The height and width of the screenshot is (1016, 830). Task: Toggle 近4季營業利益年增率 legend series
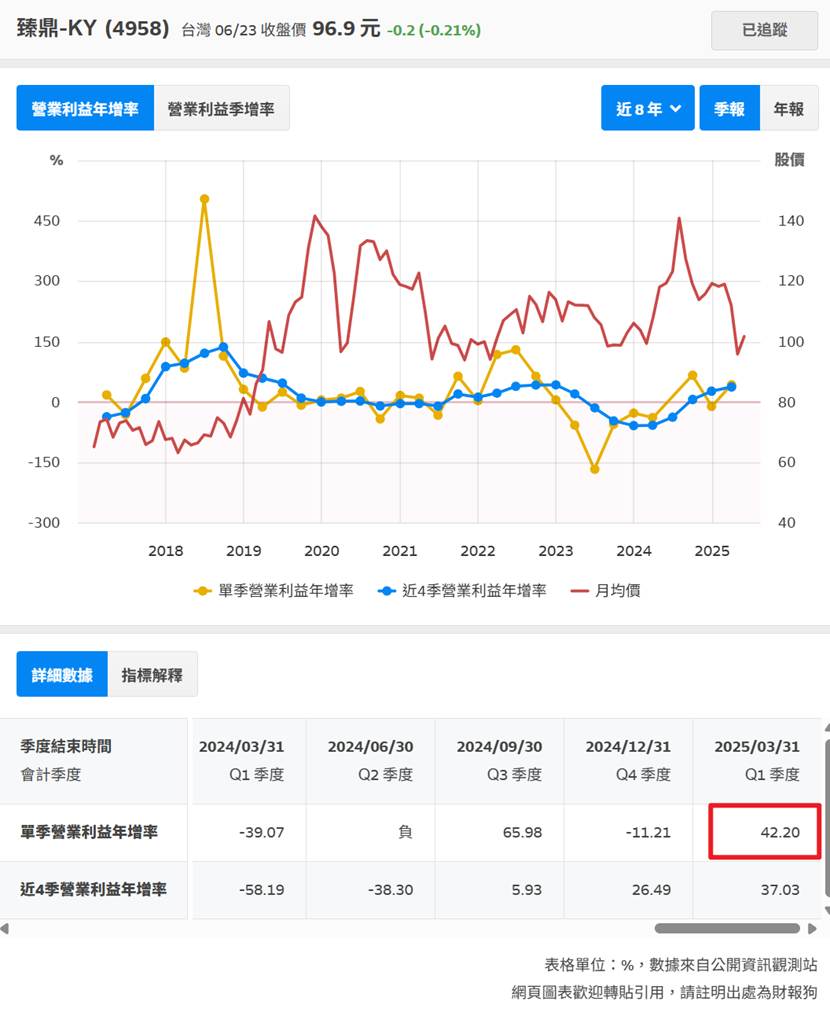tap(461, 590)
